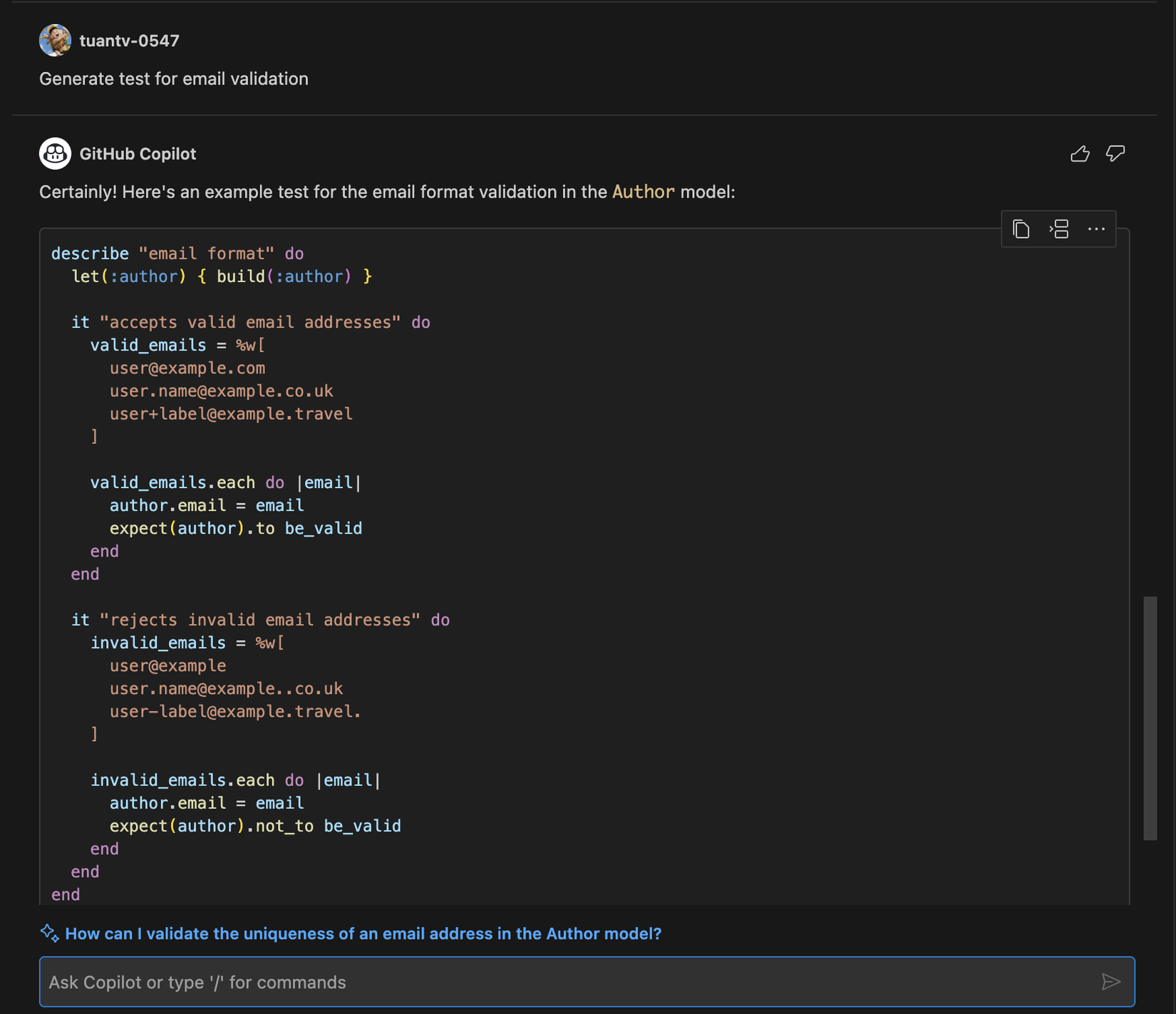Image resolution: width=1176 pixels, height=1014 pixels.
Task: Click the thumbs down unhelpful icon
Action: click(1115, 154)
